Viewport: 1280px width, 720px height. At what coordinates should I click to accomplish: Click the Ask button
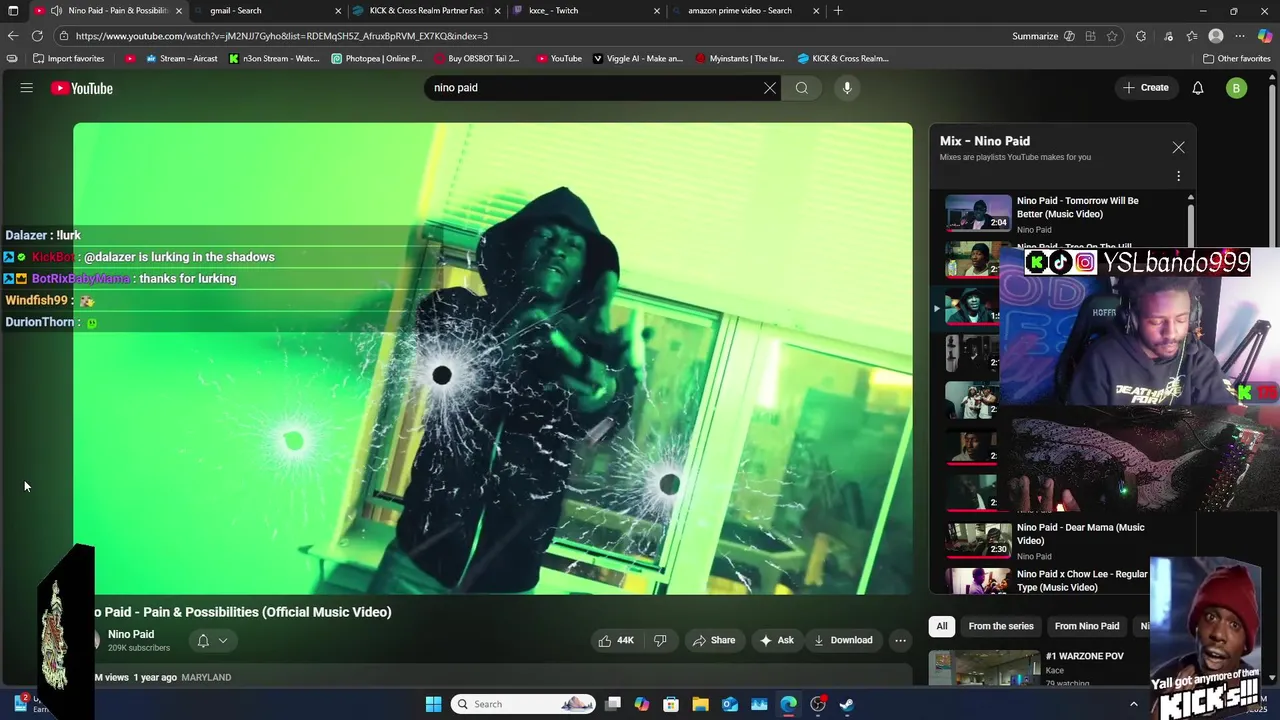coord(777,640)
